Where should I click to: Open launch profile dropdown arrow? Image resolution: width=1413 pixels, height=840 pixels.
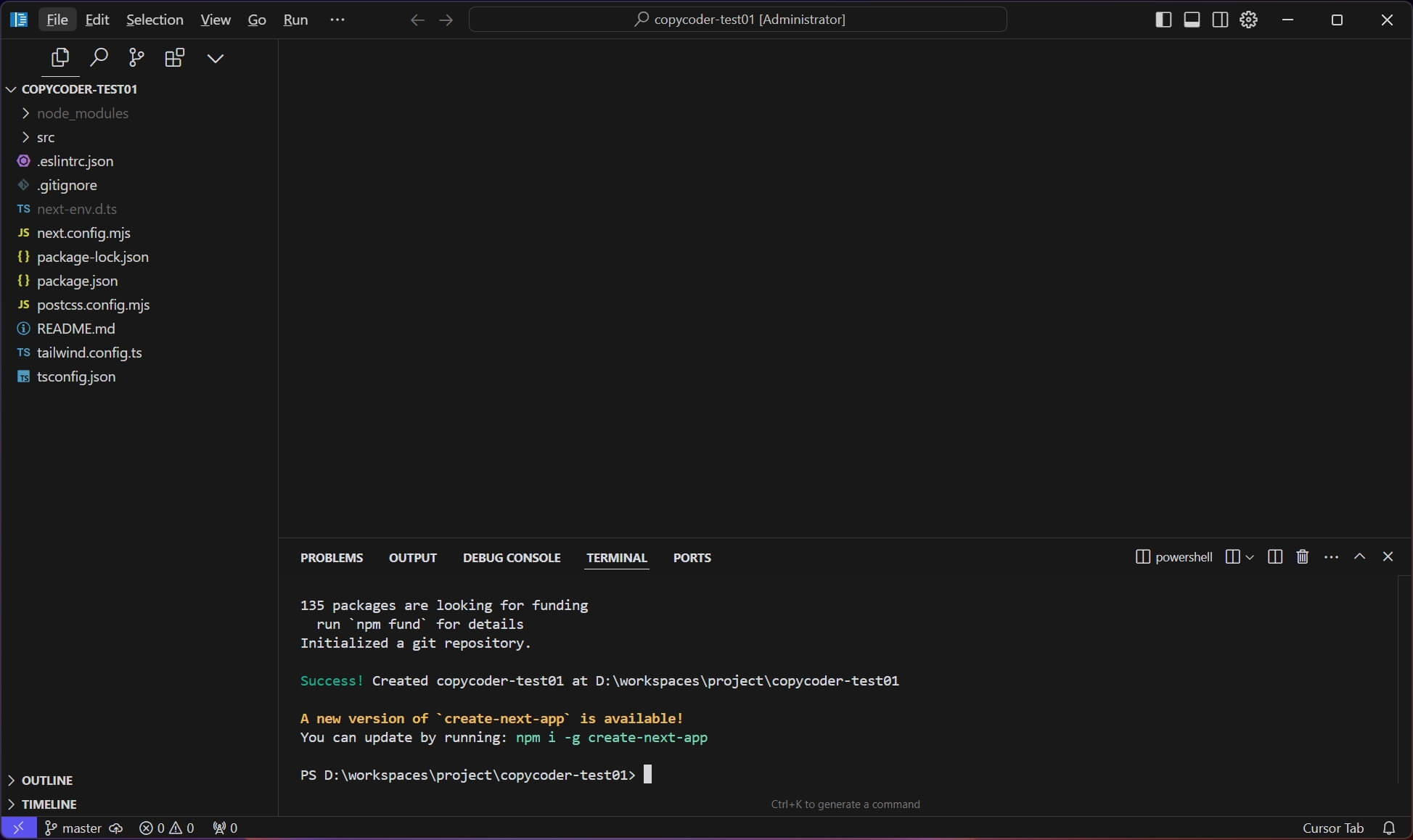point(1250,557)
